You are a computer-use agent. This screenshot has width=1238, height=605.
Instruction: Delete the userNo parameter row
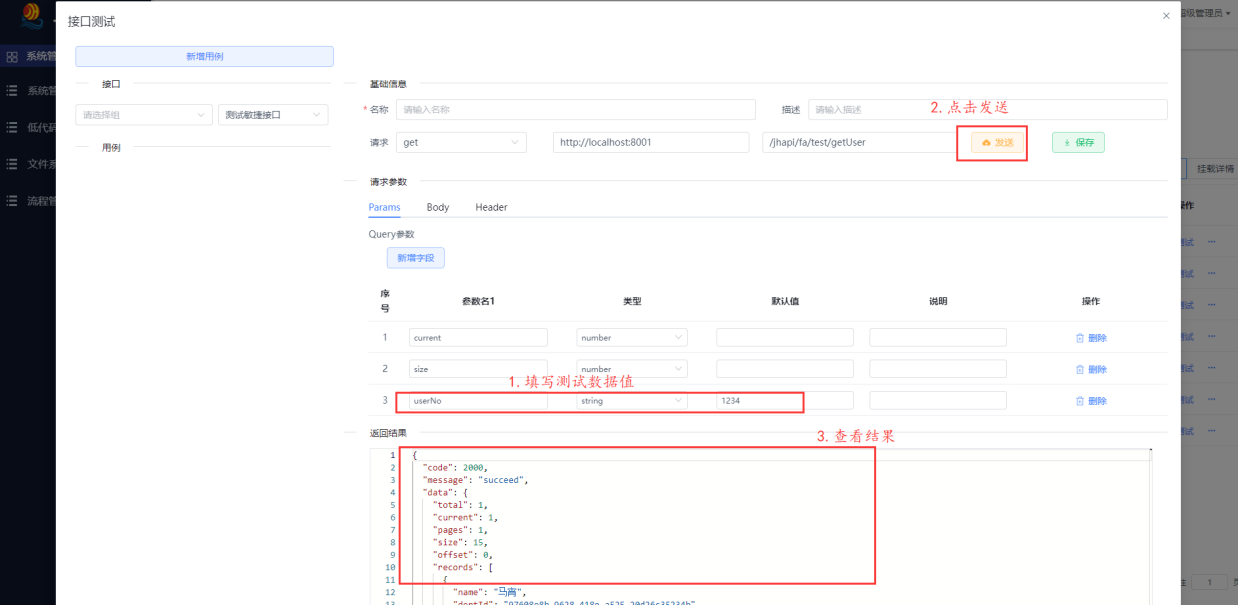coord(1091,401)
